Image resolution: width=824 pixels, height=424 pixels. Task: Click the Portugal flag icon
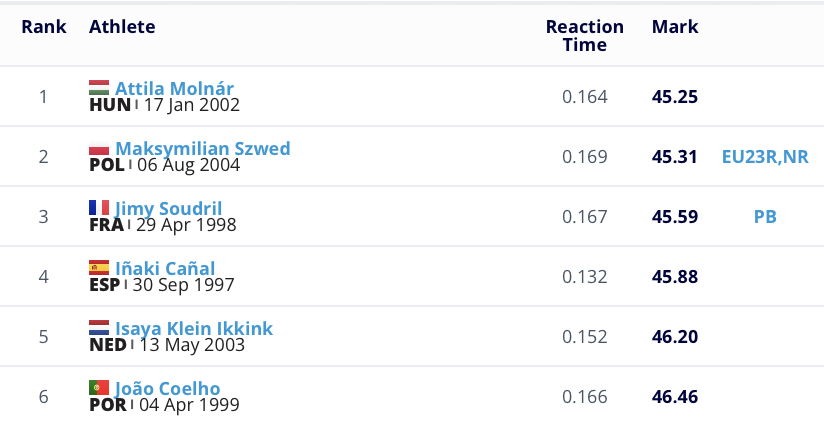tap(99, 387)
